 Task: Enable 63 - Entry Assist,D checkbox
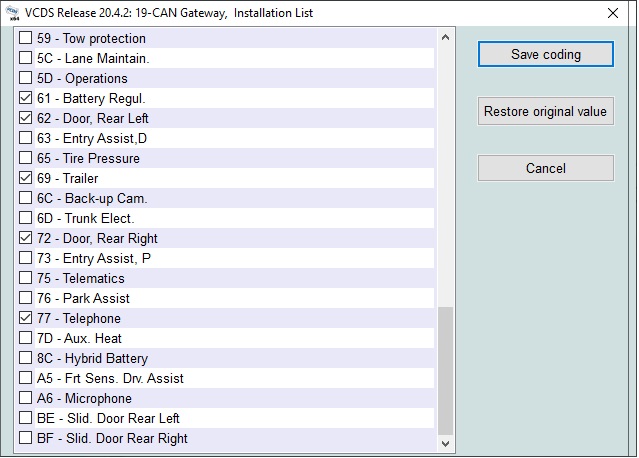coord(25,138)
